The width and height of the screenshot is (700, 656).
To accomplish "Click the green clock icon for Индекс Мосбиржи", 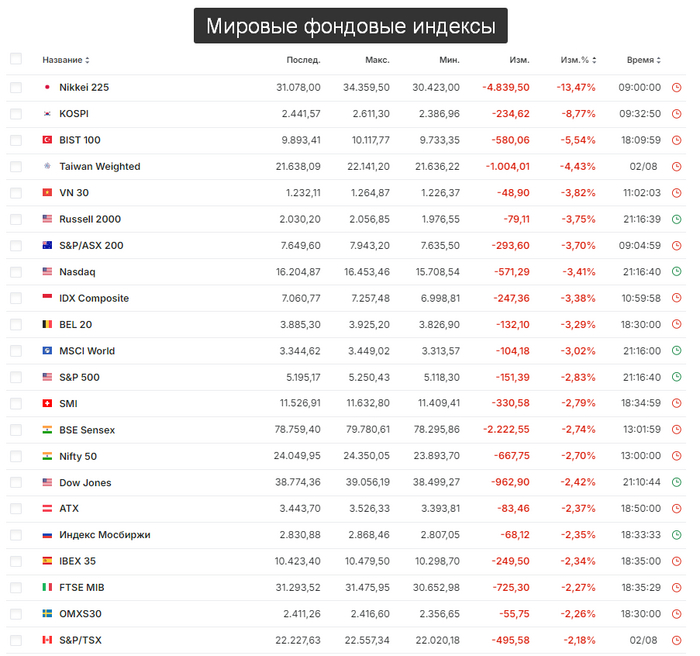I will pyautogui.click(x=676, y=535).
